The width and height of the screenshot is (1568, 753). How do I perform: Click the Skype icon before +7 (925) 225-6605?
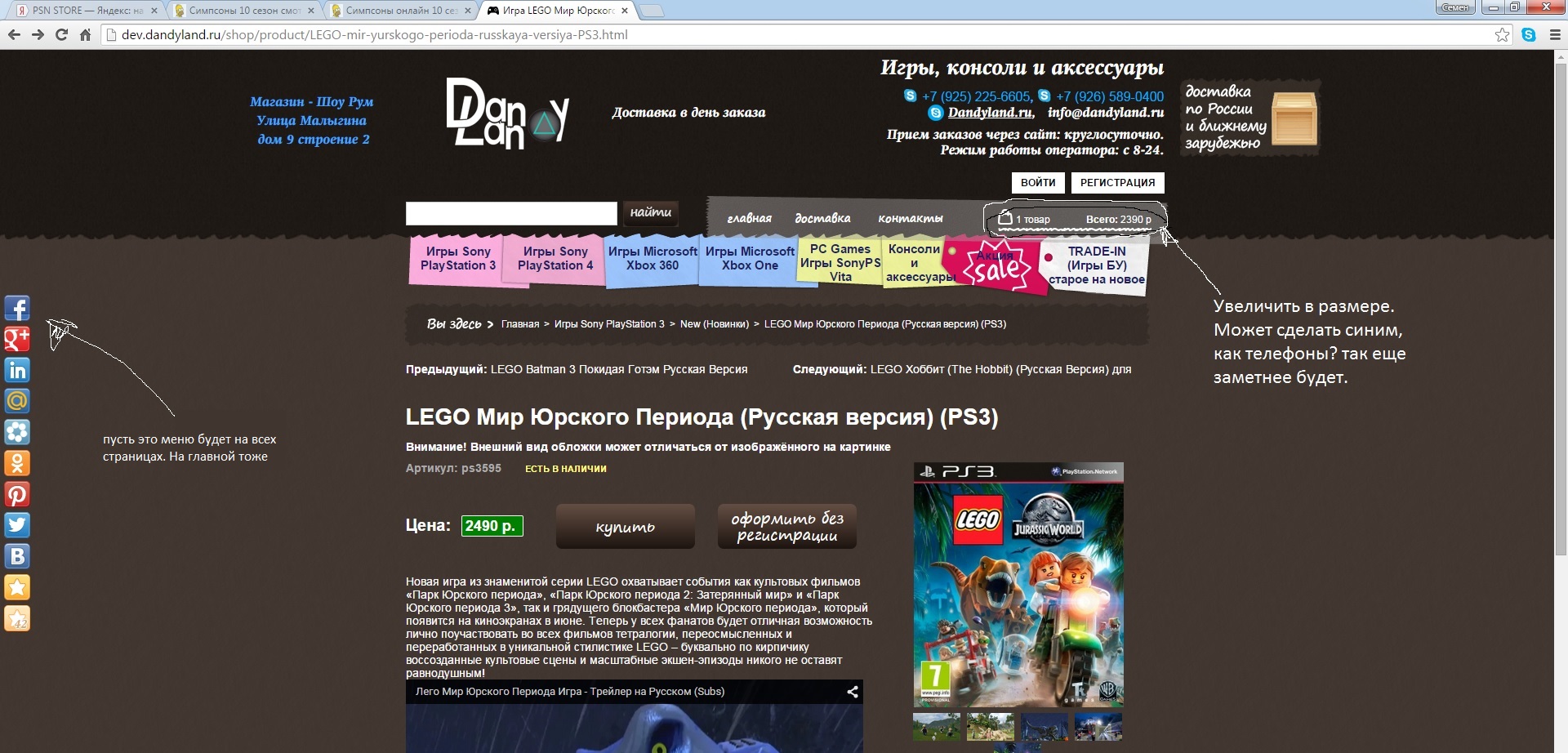point(911,96)
